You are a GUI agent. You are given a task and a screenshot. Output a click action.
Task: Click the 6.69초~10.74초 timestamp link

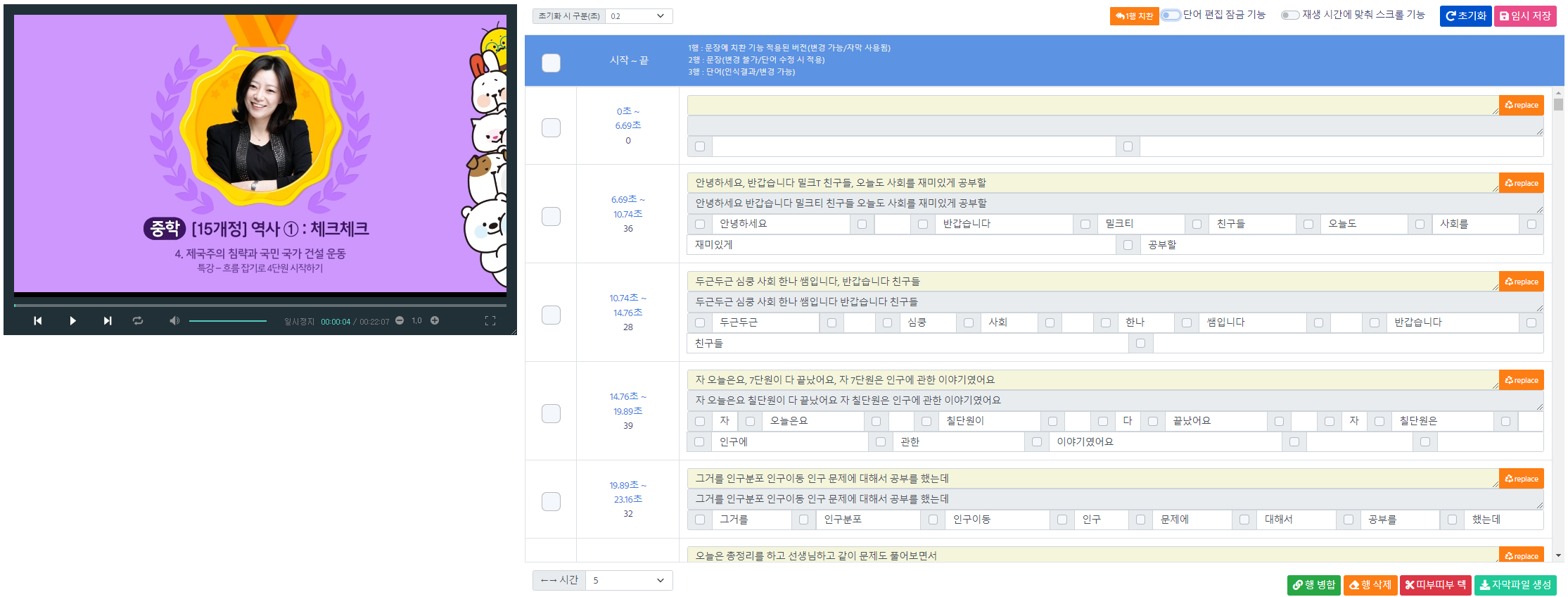628,207
